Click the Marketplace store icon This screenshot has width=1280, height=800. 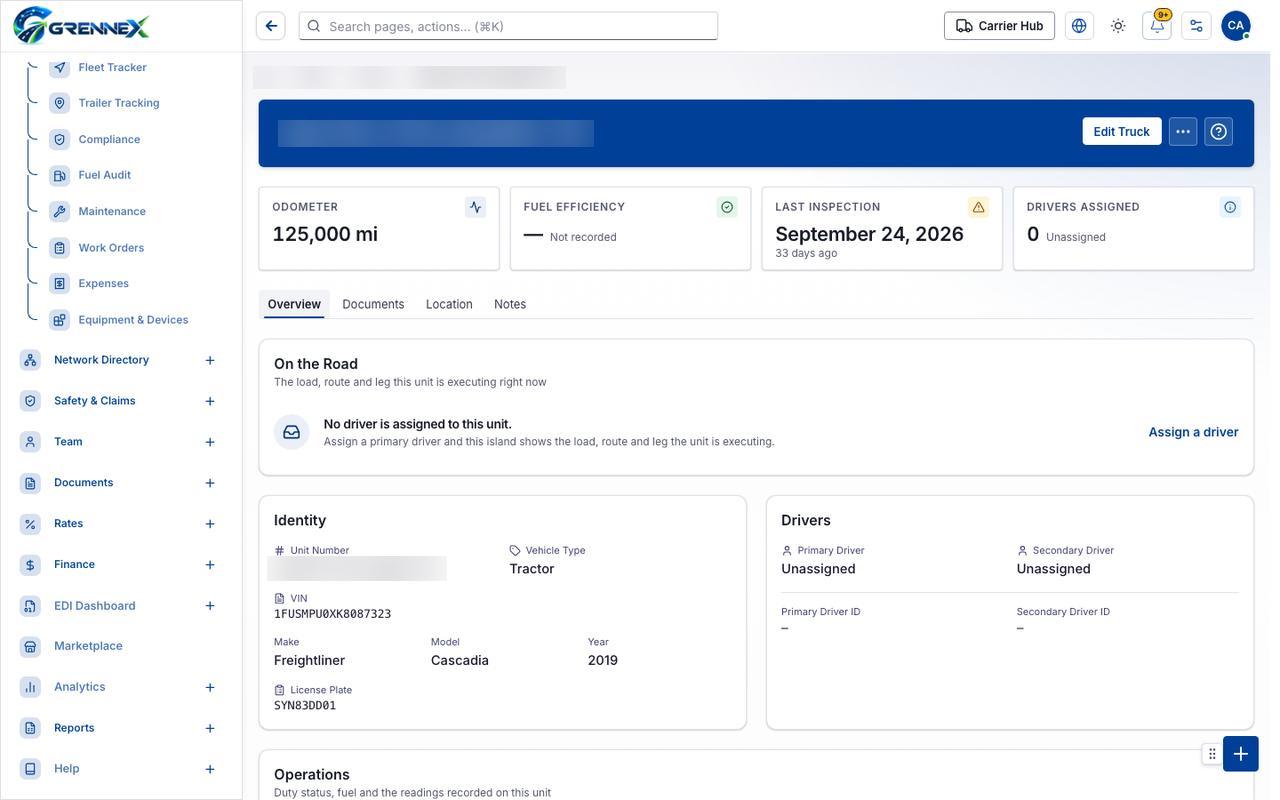pyautogui.click(x=30, y=646)
